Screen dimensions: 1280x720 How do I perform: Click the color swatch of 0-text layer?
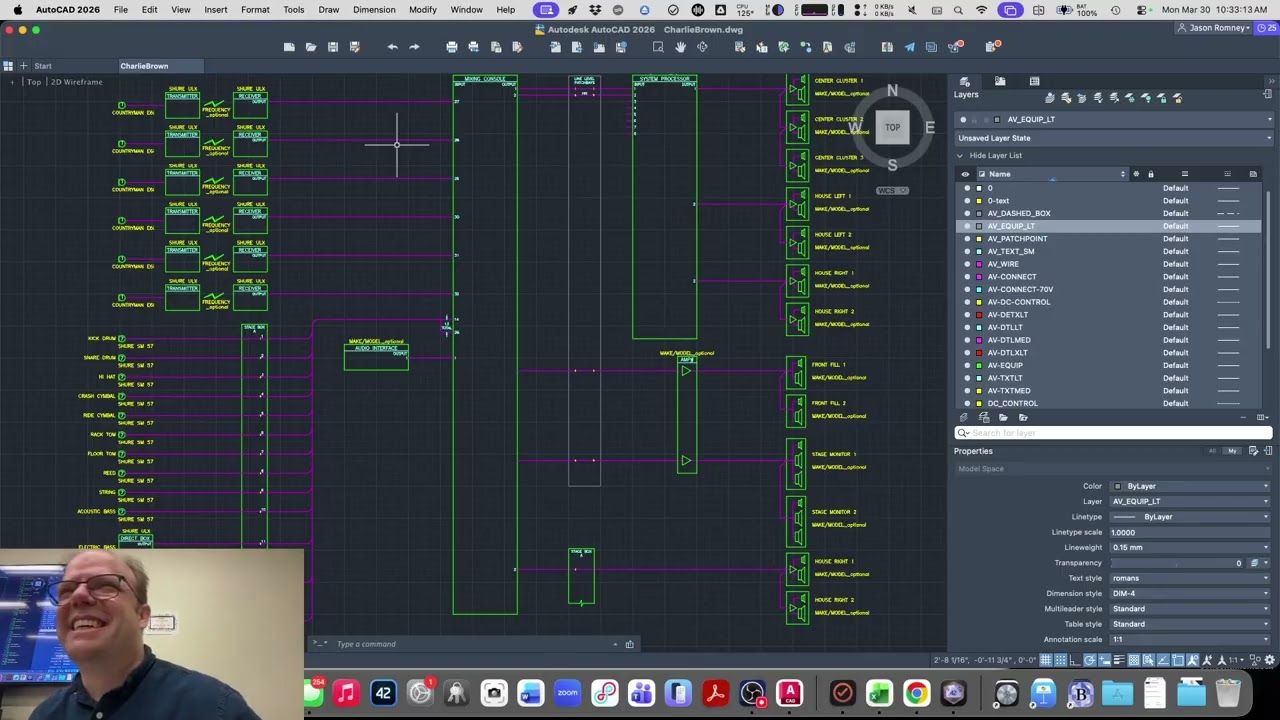point(980,201)
